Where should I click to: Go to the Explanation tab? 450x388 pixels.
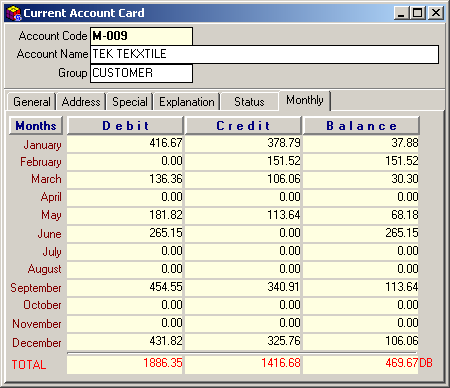(x=187, y=102)
